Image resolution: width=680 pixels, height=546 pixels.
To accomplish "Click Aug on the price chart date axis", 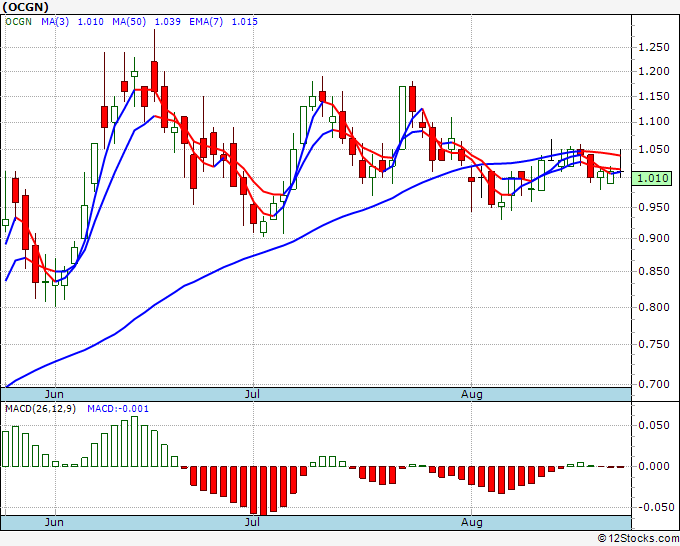I will pyautogui.click(x=471, y=394).
